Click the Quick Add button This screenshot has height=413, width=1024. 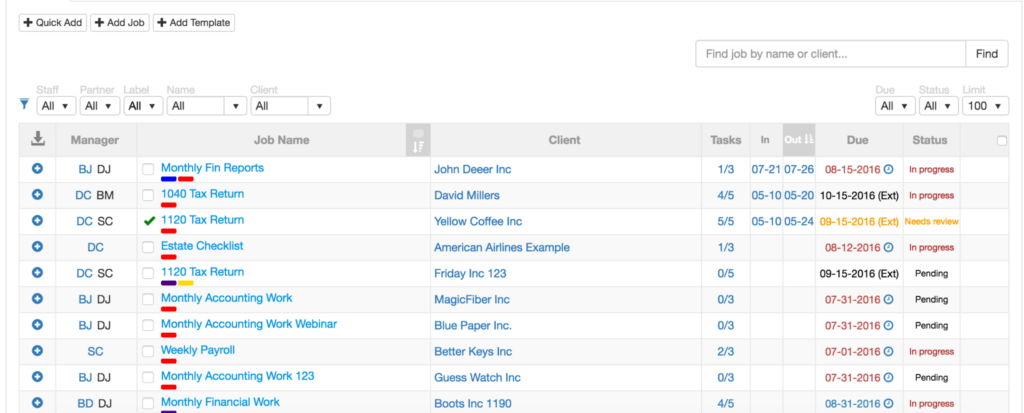[53, 23]
